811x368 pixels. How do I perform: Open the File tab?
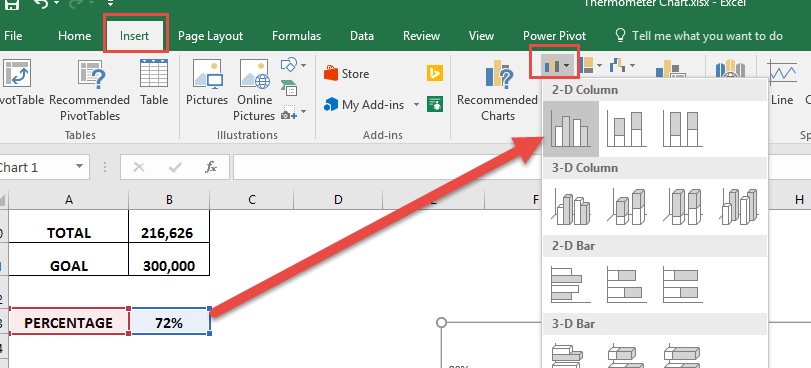13,36
